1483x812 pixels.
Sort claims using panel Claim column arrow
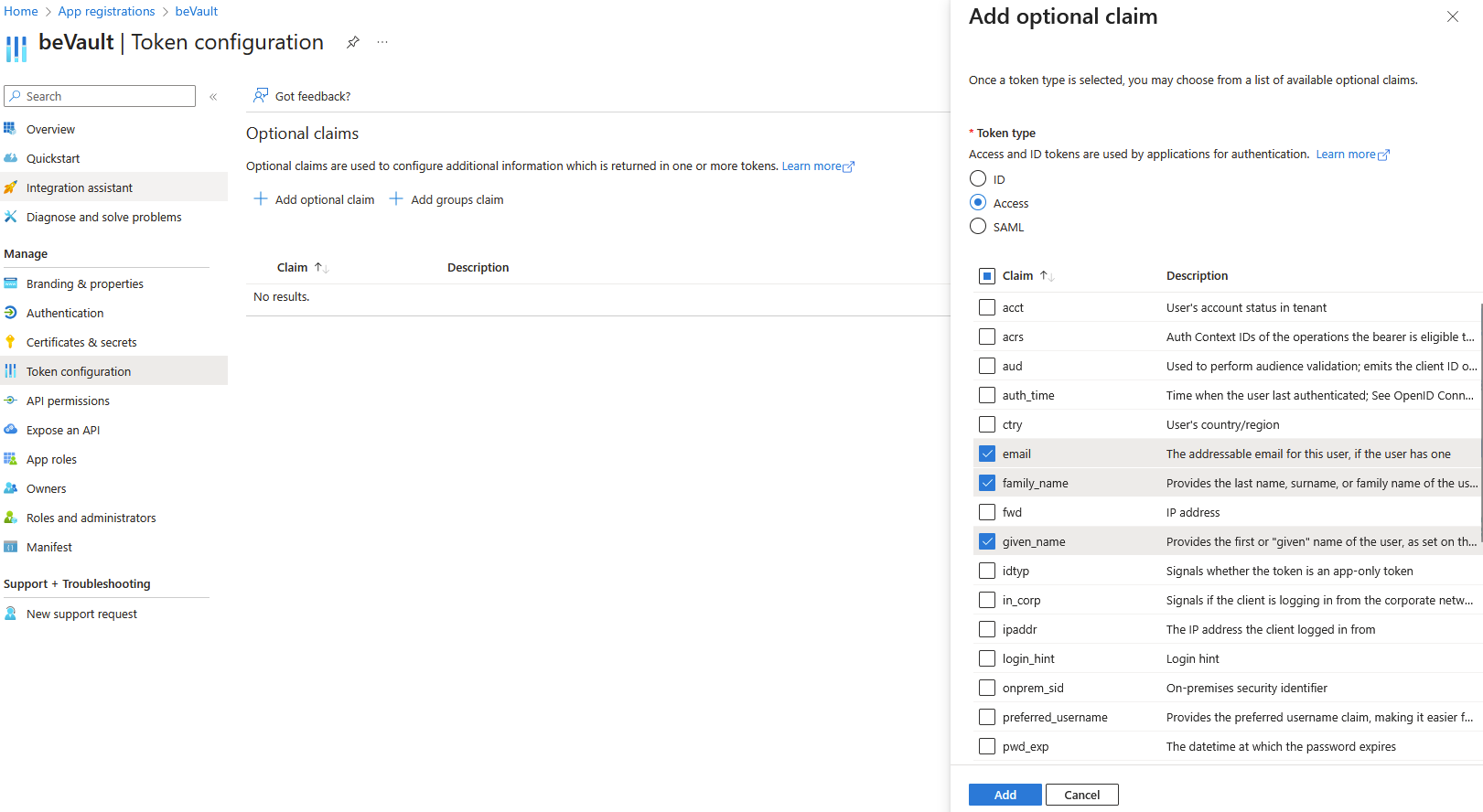[x=1047, y=276]
